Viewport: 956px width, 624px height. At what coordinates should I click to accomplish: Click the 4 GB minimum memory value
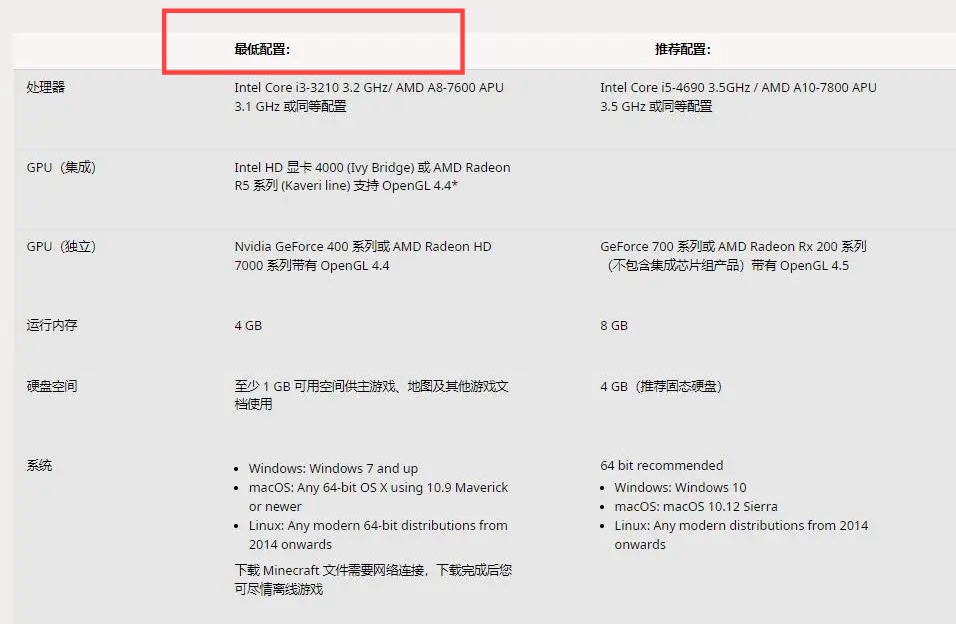248,326
